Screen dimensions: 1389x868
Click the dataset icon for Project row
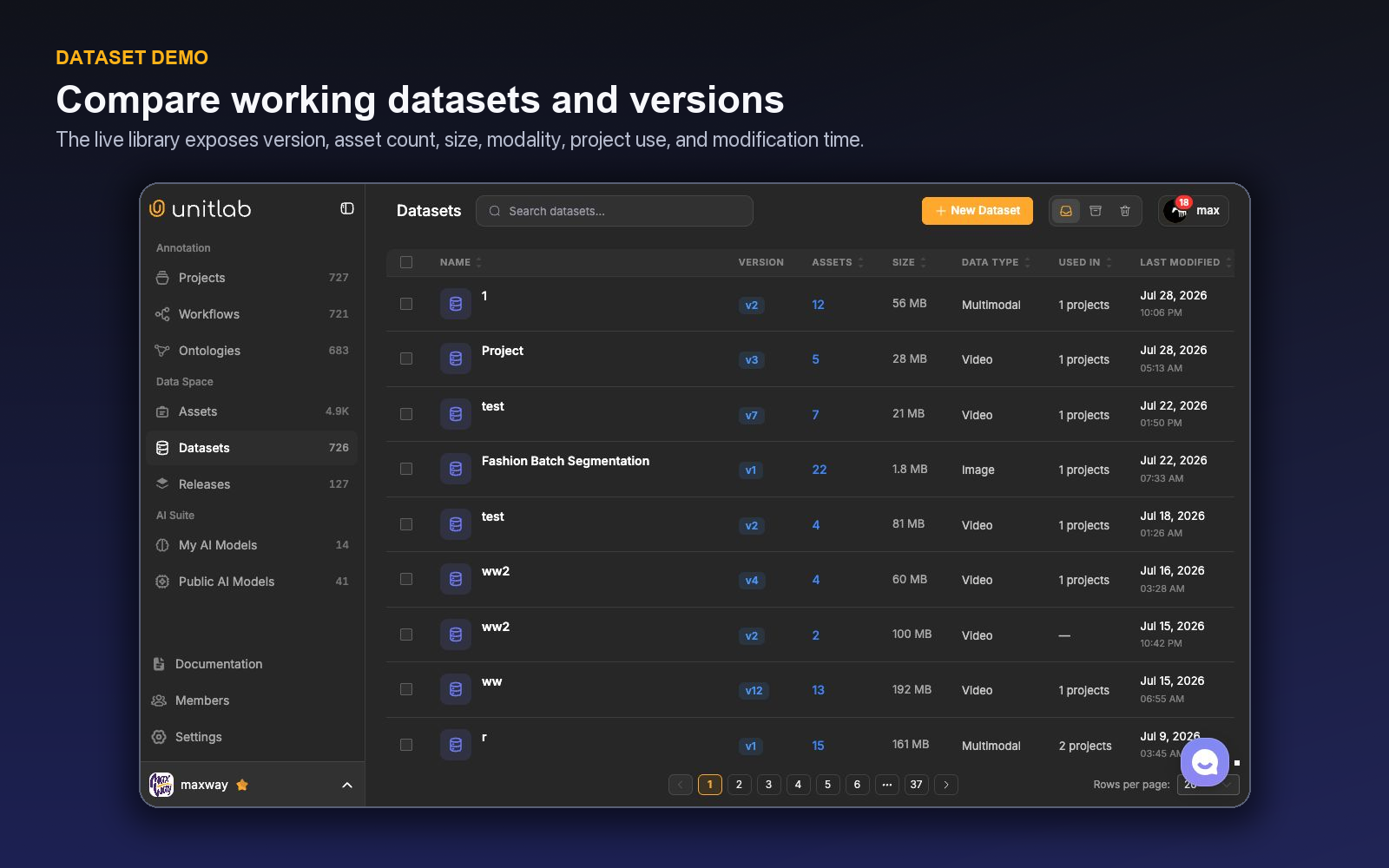[x=456, y=358]
